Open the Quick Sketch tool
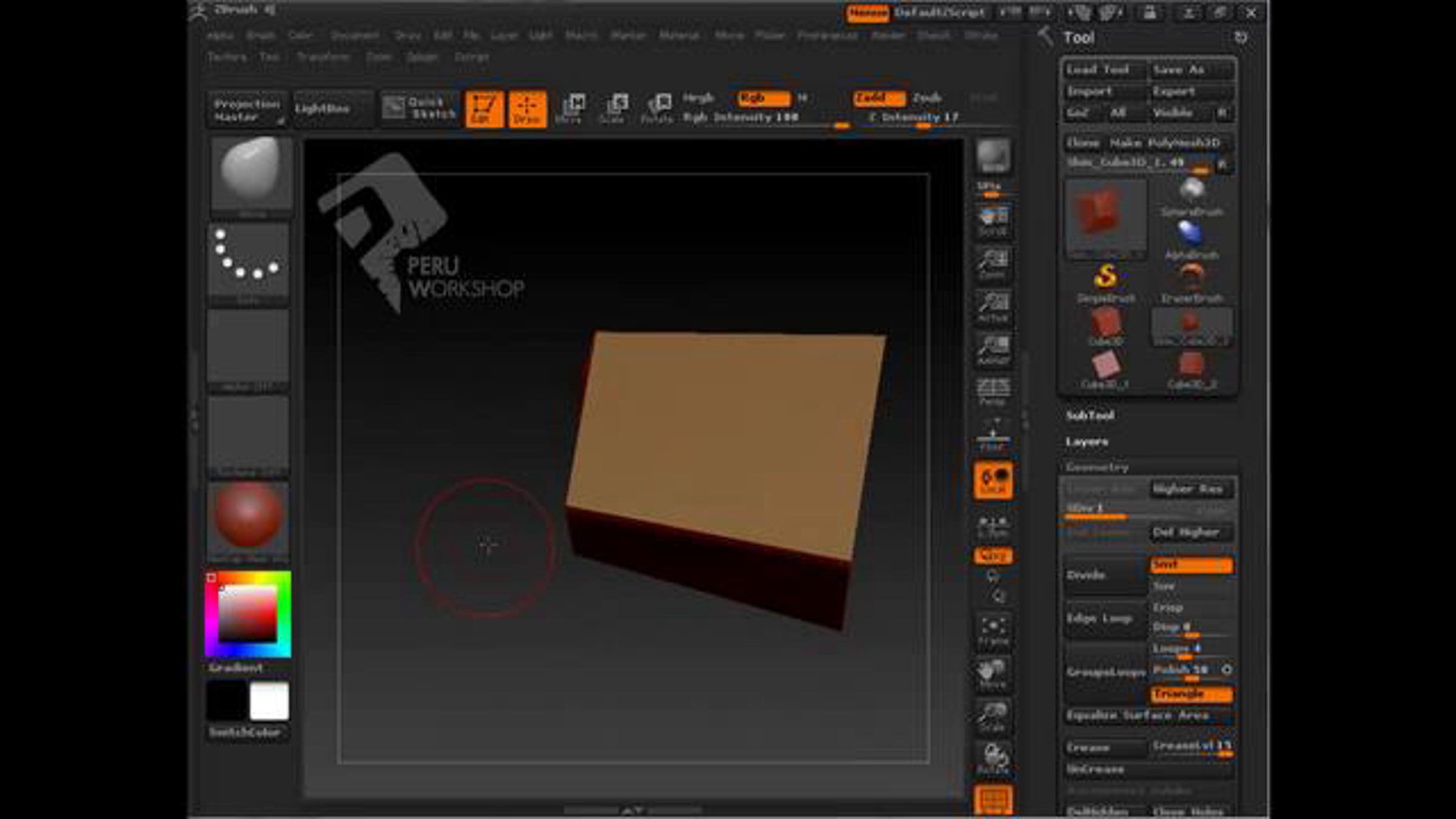The width and height of the screenshot is (1456, 819). click(x=419, y=108)
